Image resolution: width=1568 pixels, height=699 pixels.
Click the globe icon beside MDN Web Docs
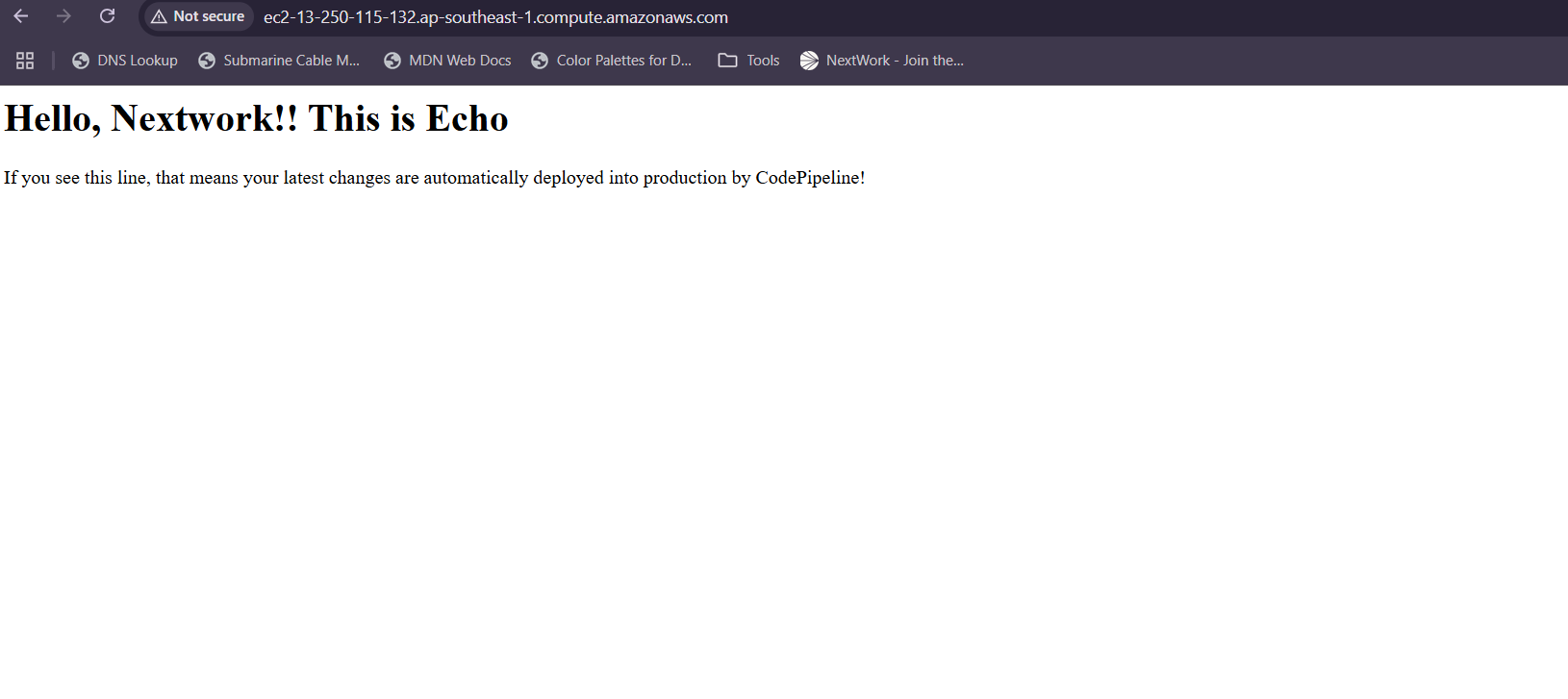392,61
